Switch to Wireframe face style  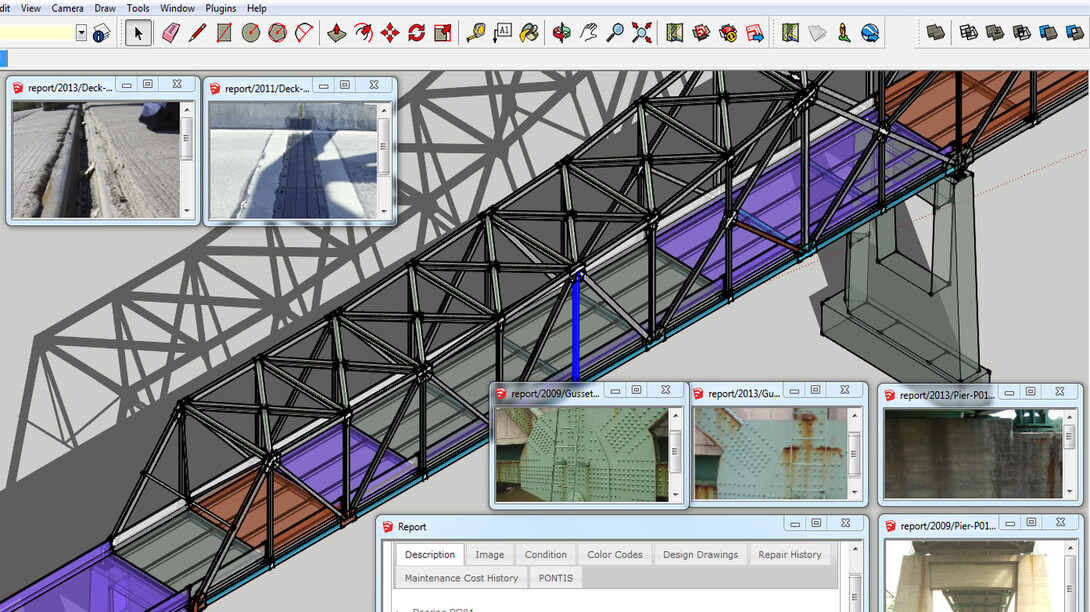point(969,33)
